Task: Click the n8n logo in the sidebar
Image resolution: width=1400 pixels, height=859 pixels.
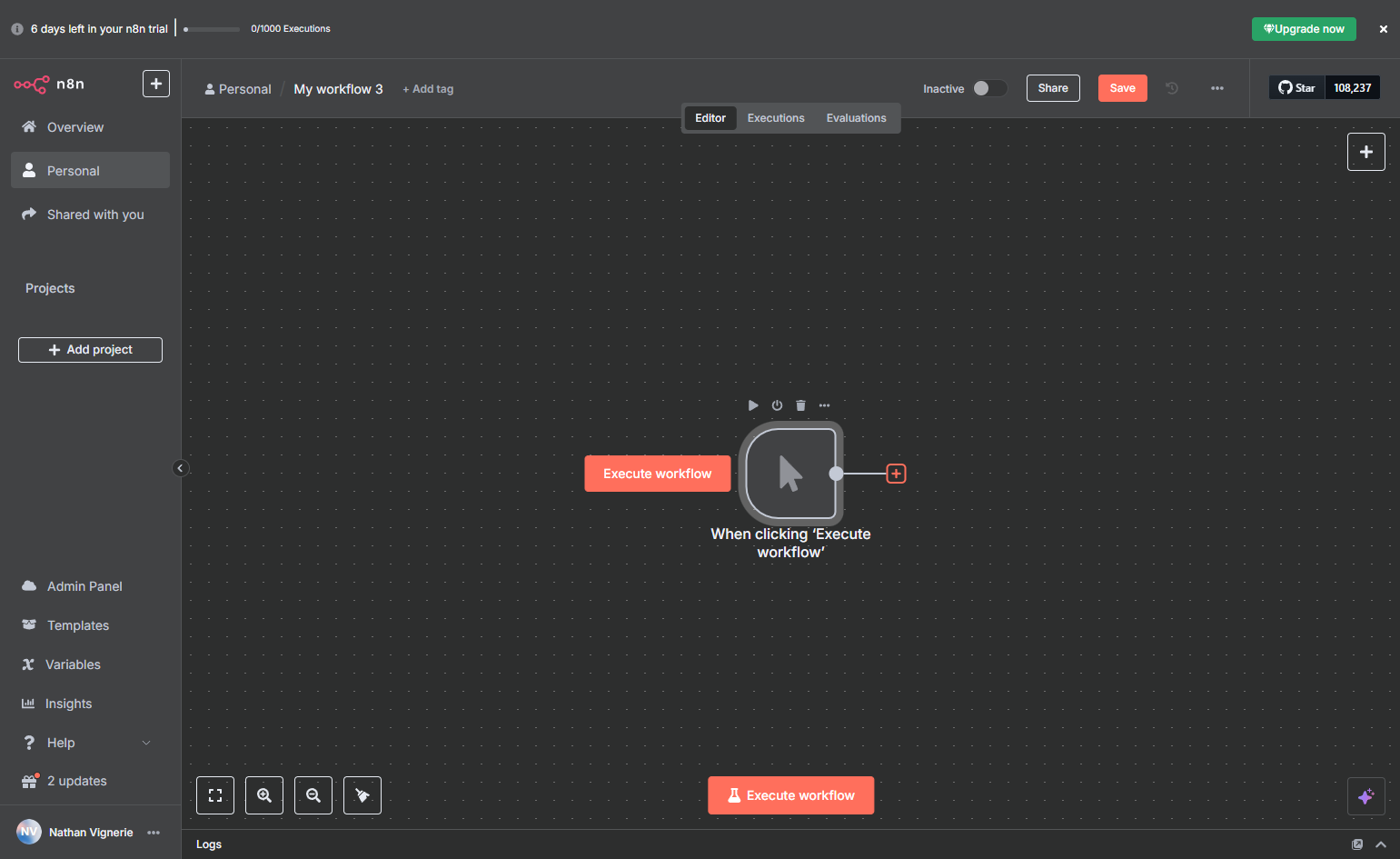Action: coord(49,85)
